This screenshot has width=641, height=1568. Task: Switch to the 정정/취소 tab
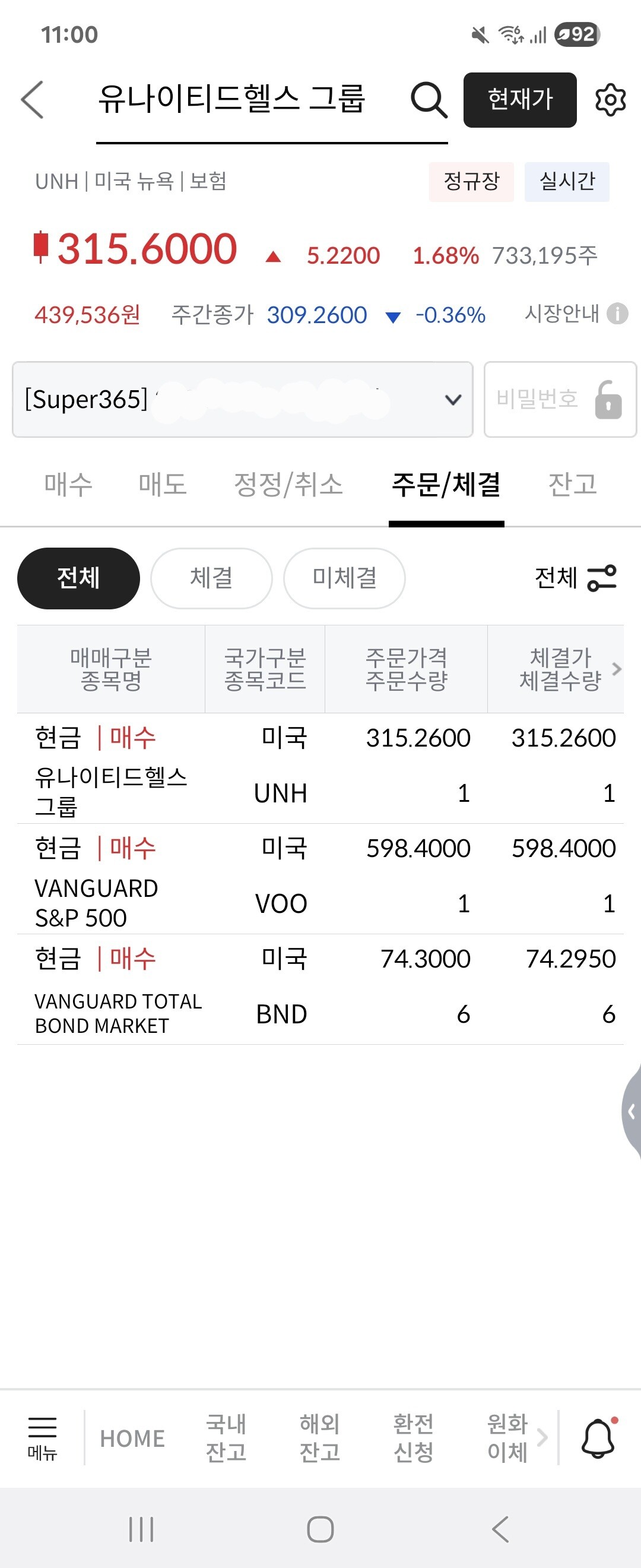point(288,485)
